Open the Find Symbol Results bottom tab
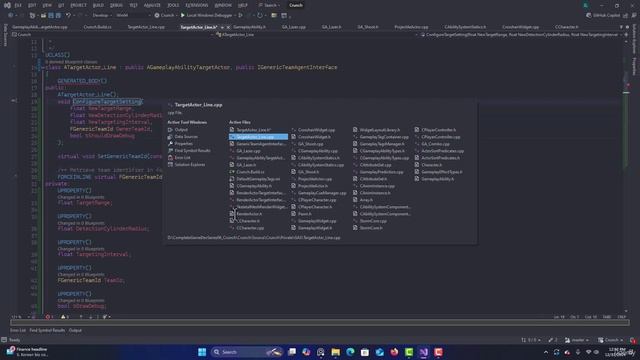 47,330
